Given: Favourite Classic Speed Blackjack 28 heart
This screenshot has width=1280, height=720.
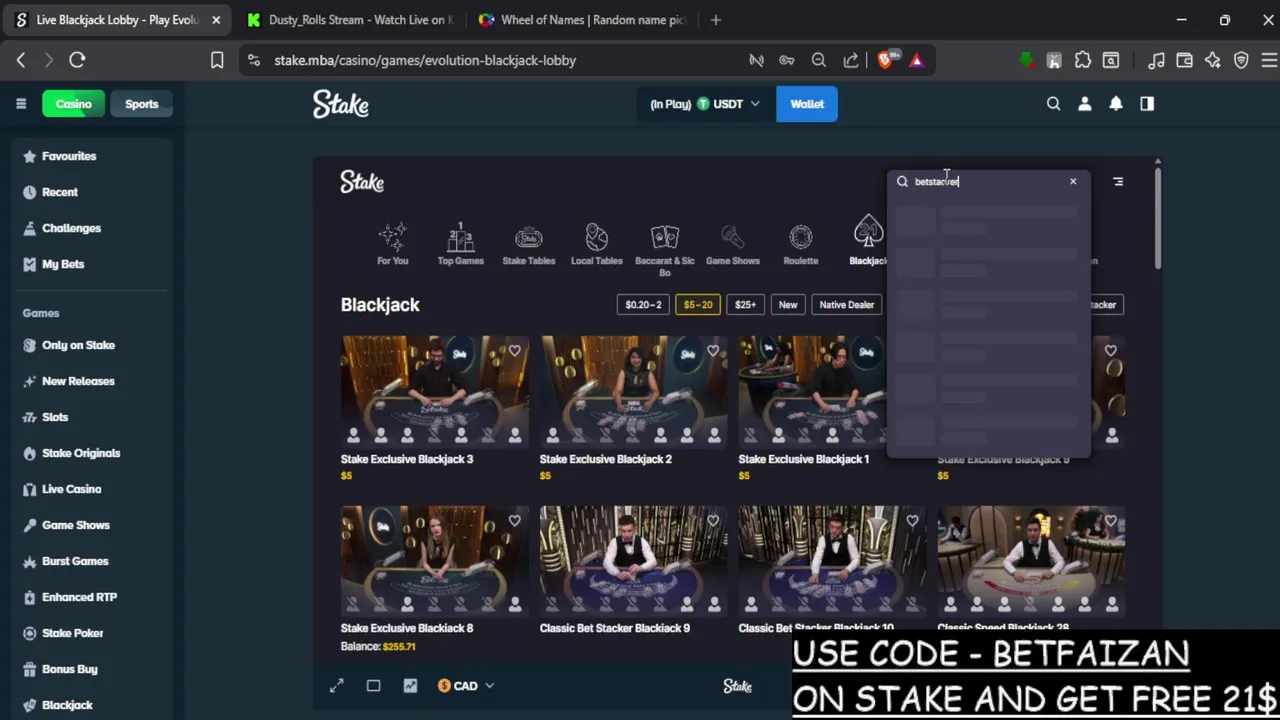Looking at the screenshot, I should click(x=1110, y=521).
